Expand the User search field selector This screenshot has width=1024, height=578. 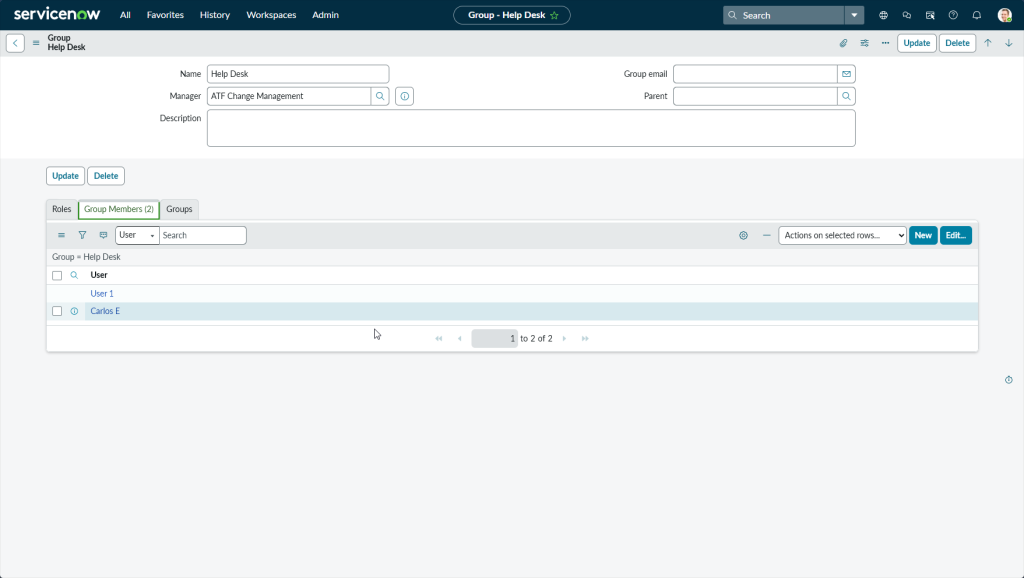pyautogui.click(x=137, y=235)
